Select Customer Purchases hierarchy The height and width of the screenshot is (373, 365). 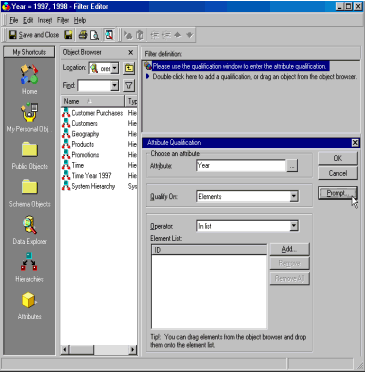point(93,113)
